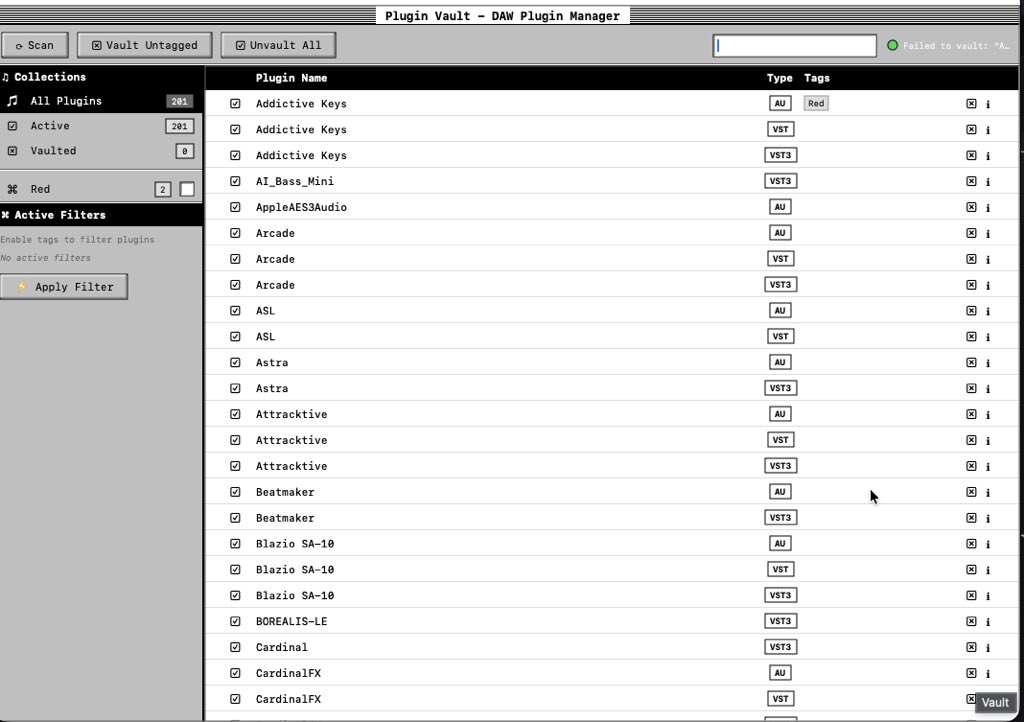Show info for Arcade VST3
This screenshot has height=722, width=1024.
pos(988,285)
